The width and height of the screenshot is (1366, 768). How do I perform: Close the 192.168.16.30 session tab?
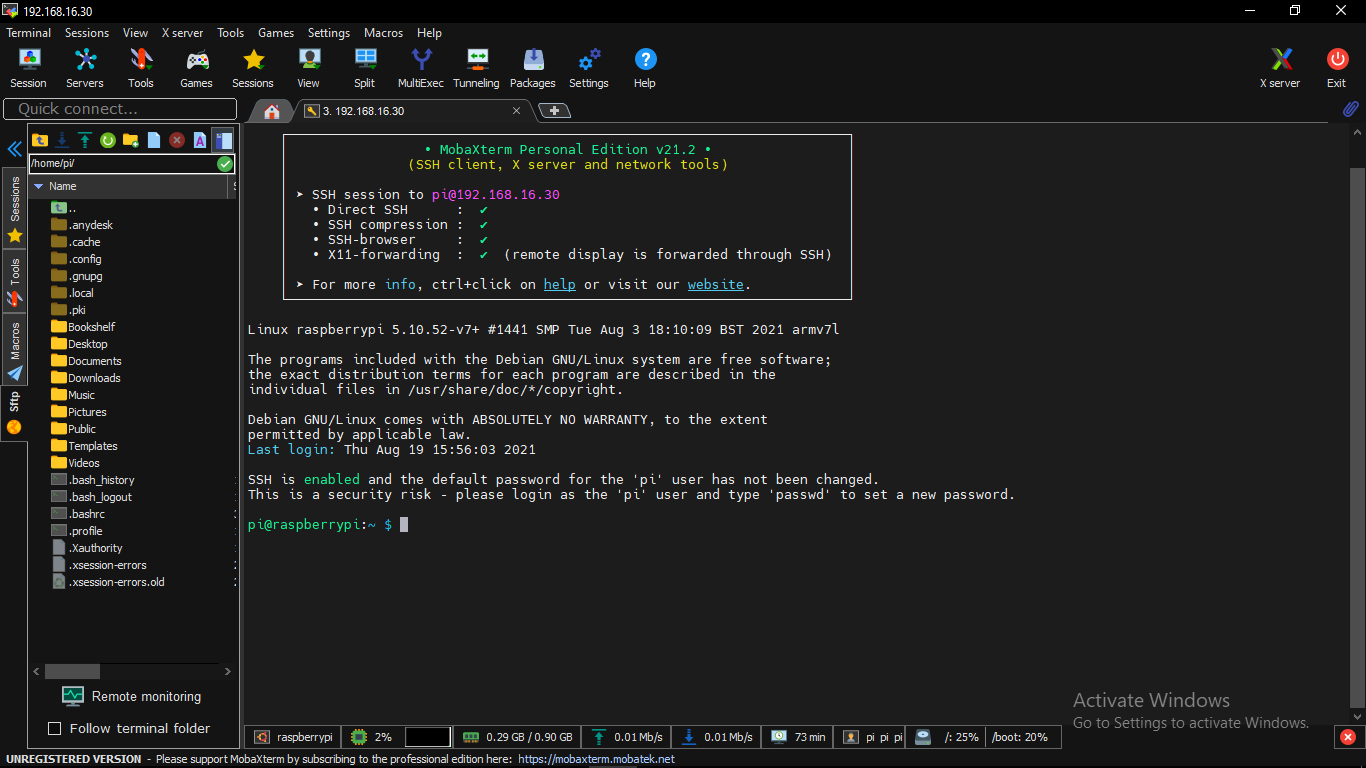pos(517,111)
